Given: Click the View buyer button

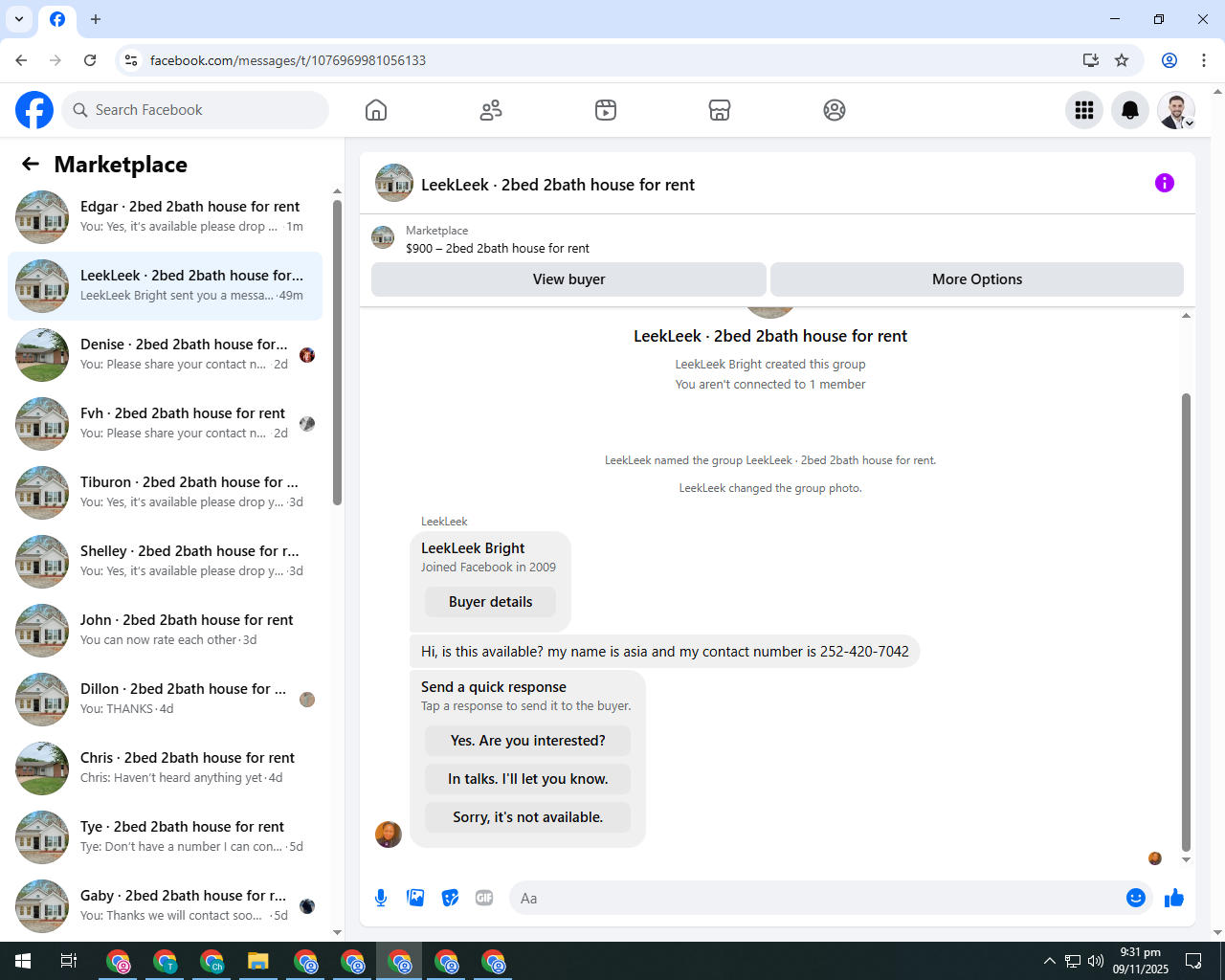Looking at the screenshot, I should click(x=568, y=279).
